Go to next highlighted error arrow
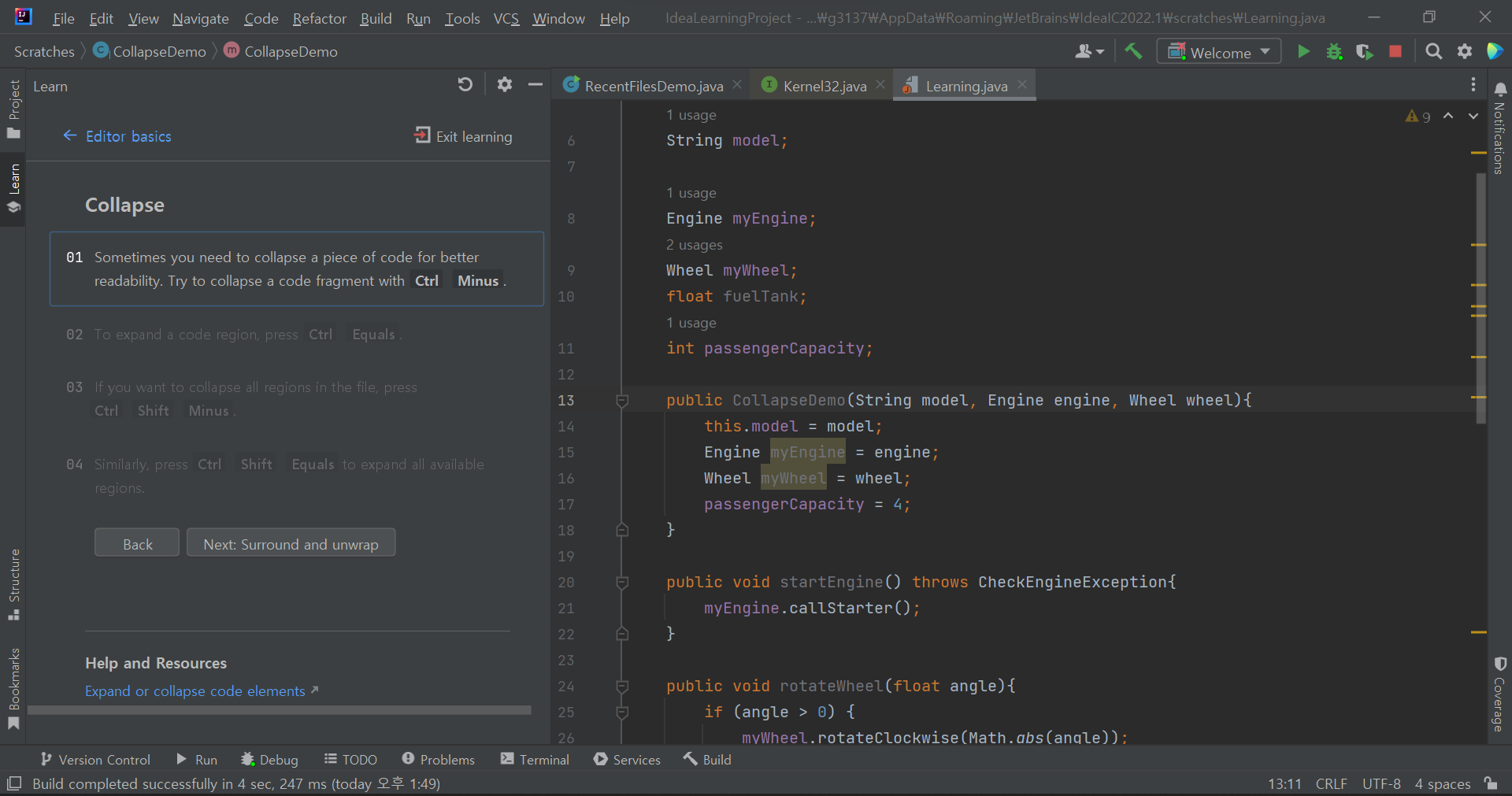The height and width of the screenshot is (796, 1512). tap(1473, 116)
